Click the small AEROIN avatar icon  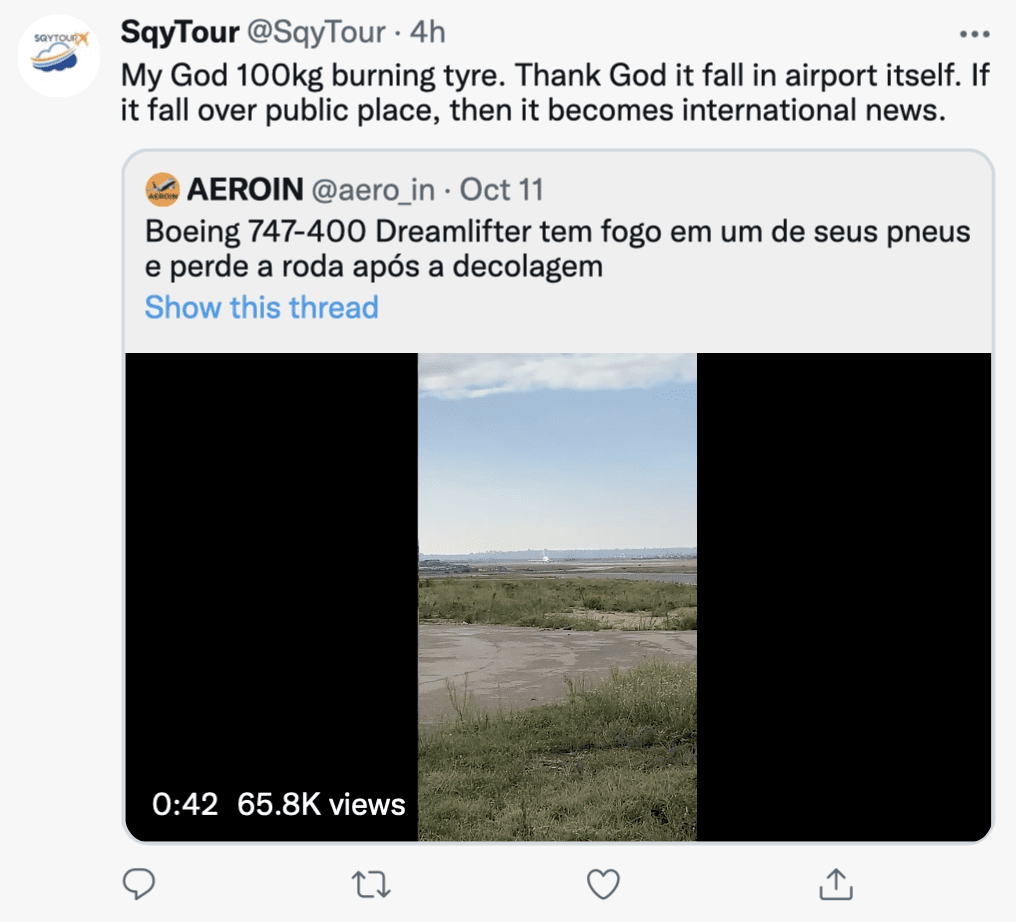click(162, 189)
